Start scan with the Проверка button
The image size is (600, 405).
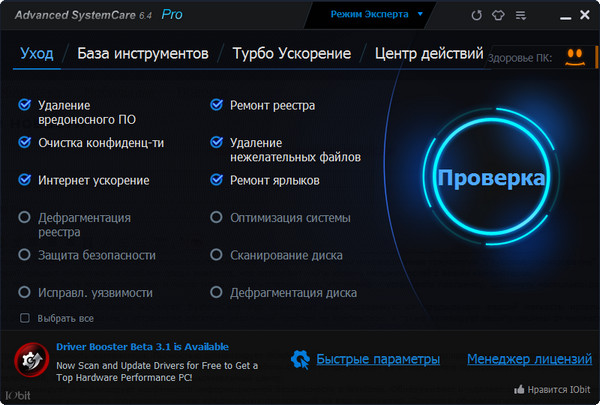(491, 177)
